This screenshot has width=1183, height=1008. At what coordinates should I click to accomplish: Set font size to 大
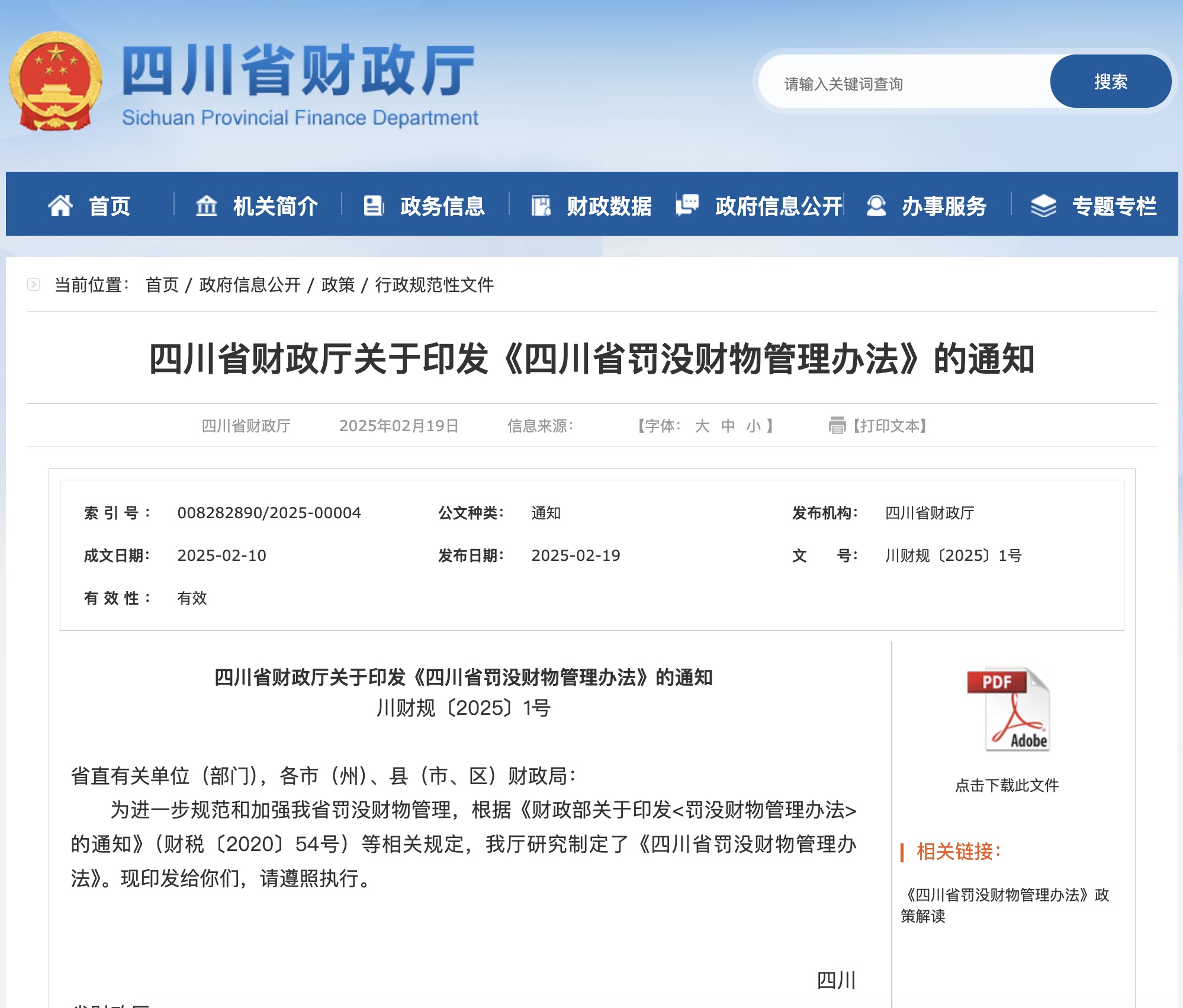702,426
